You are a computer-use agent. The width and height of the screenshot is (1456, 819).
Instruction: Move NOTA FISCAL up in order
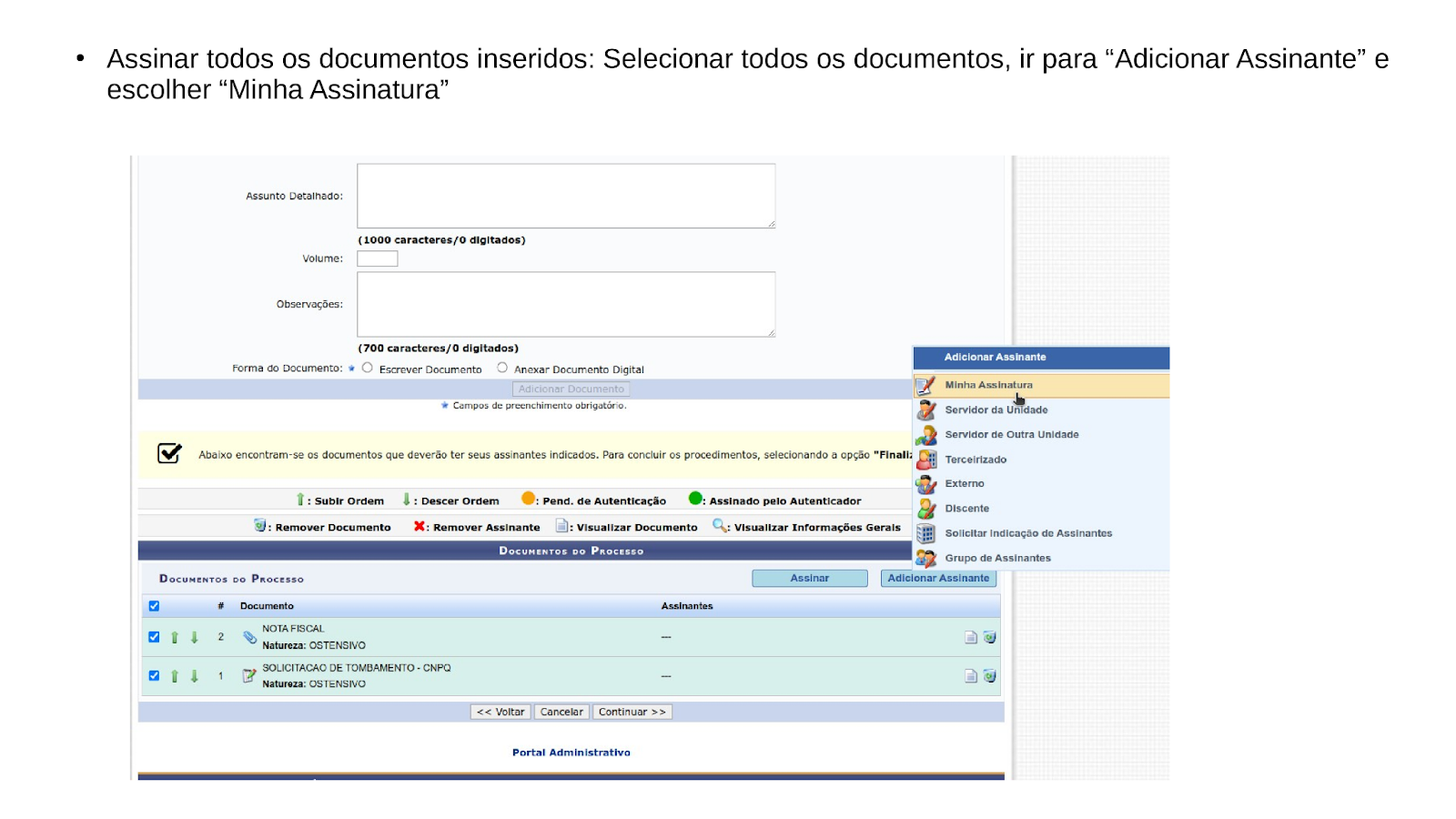175,638
